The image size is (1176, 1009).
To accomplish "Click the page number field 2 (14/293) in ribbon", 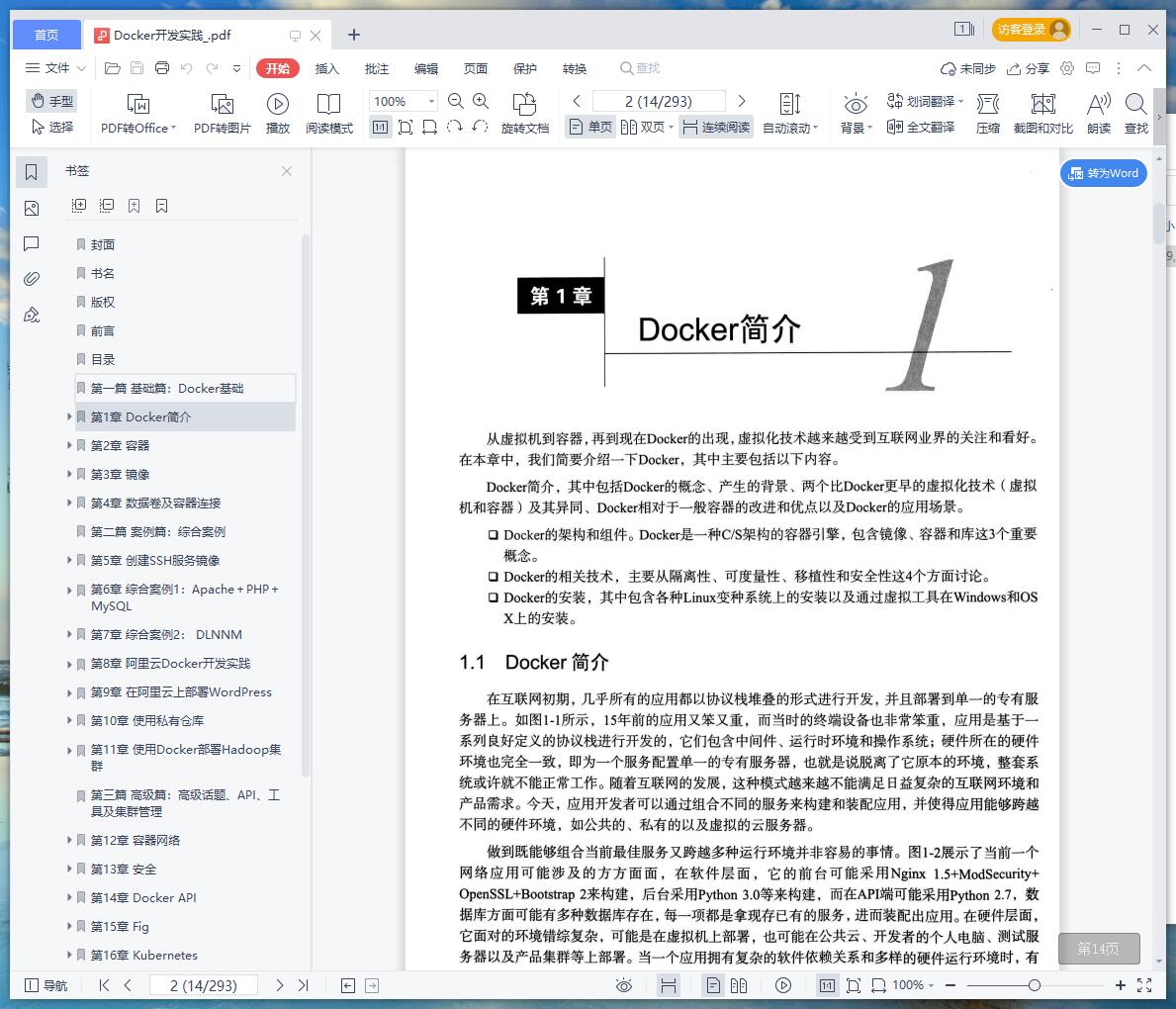I will pyautogui.click(x=659, y=101).
